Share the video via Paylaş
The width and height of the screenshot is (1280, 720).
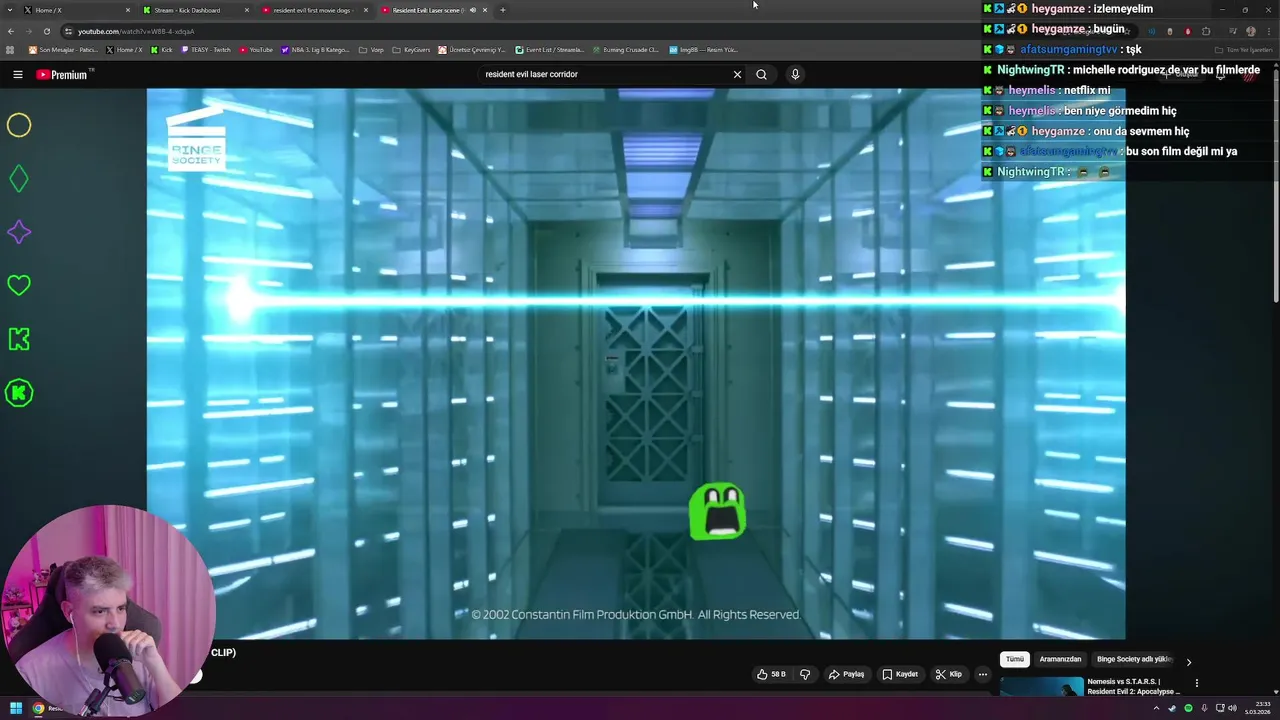click(x=846, y=674)
